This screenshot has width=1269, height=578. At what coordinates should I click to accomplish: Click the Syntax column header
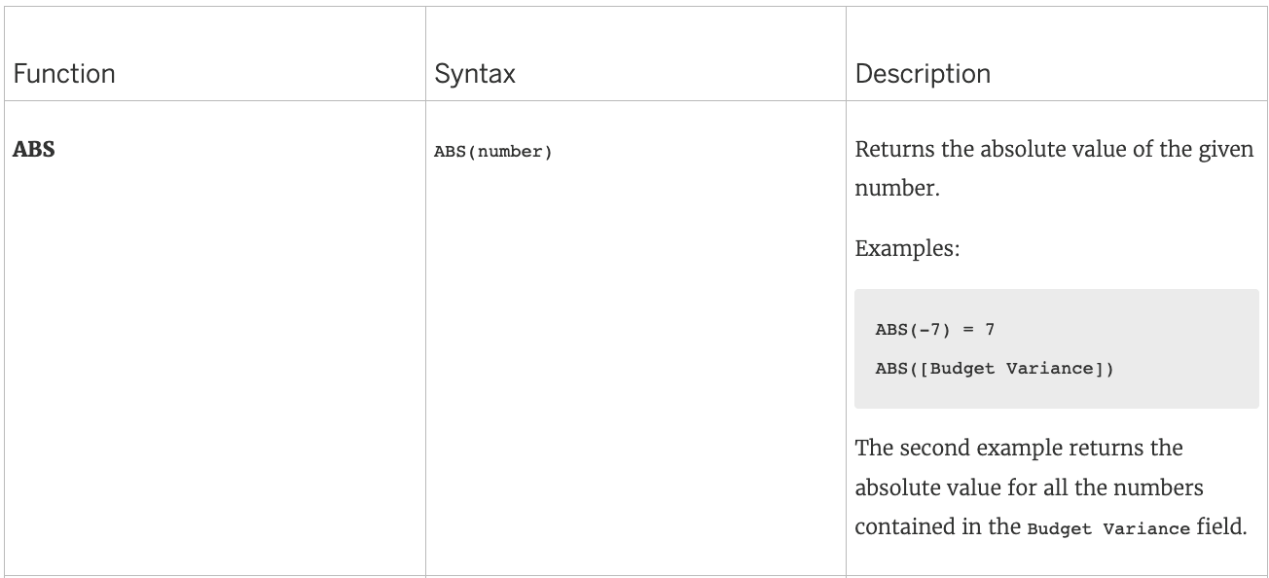pyautogui.click(x=475, y=75)
